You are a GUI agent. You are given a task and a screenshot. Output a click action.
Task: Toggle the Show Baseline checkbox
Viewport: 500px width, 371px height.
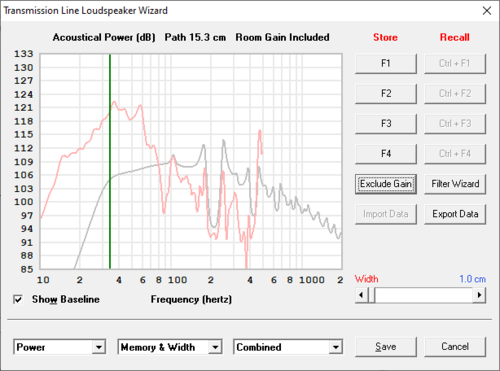coord(18,299)
